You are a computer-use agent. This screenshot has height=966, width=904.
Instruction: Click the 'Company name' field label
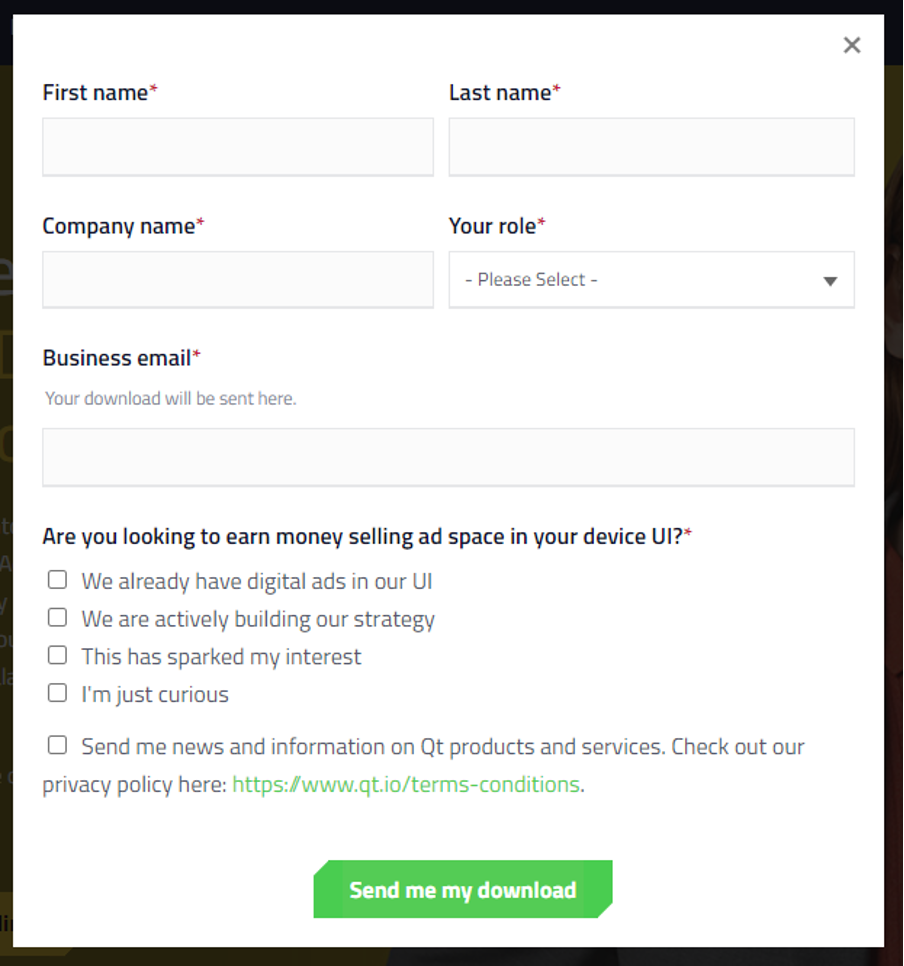[119, 226]
